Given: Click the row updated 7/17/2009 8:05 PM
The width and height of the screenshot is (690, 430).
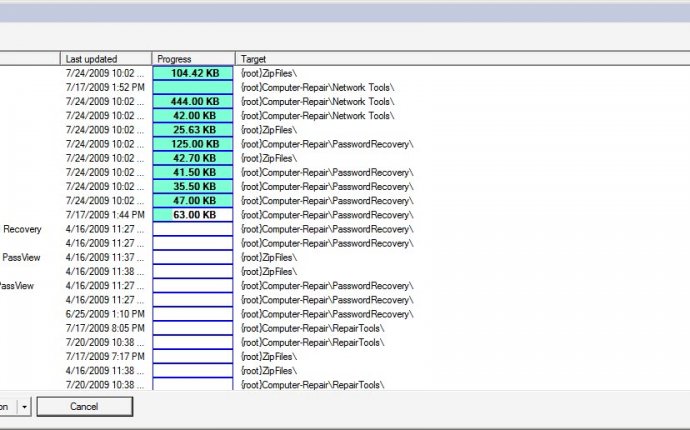Looking at the screenshot, I should (x=106, y=328).
